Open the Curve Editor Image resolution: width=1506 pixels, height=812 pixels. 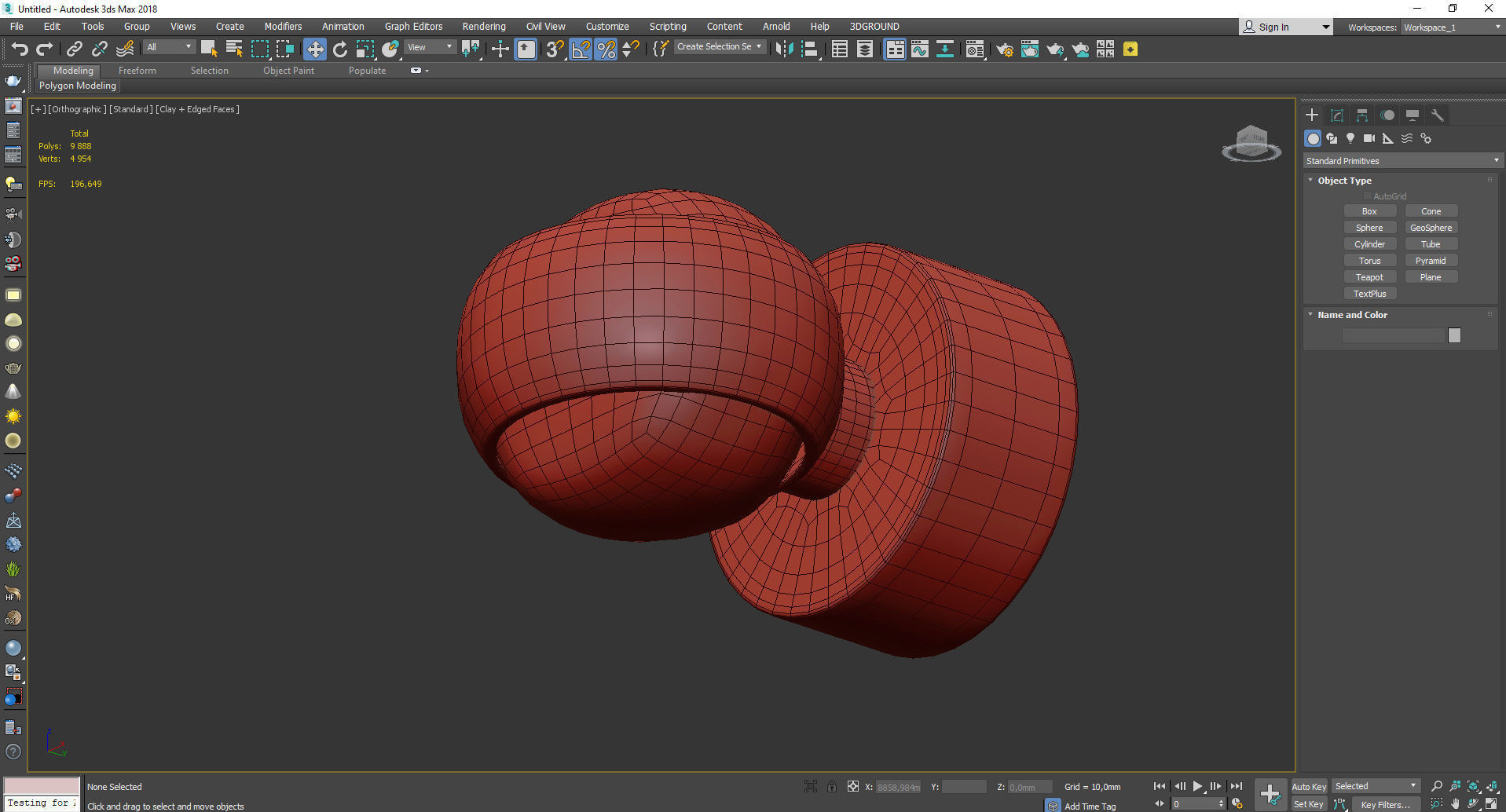click(920, 49)
